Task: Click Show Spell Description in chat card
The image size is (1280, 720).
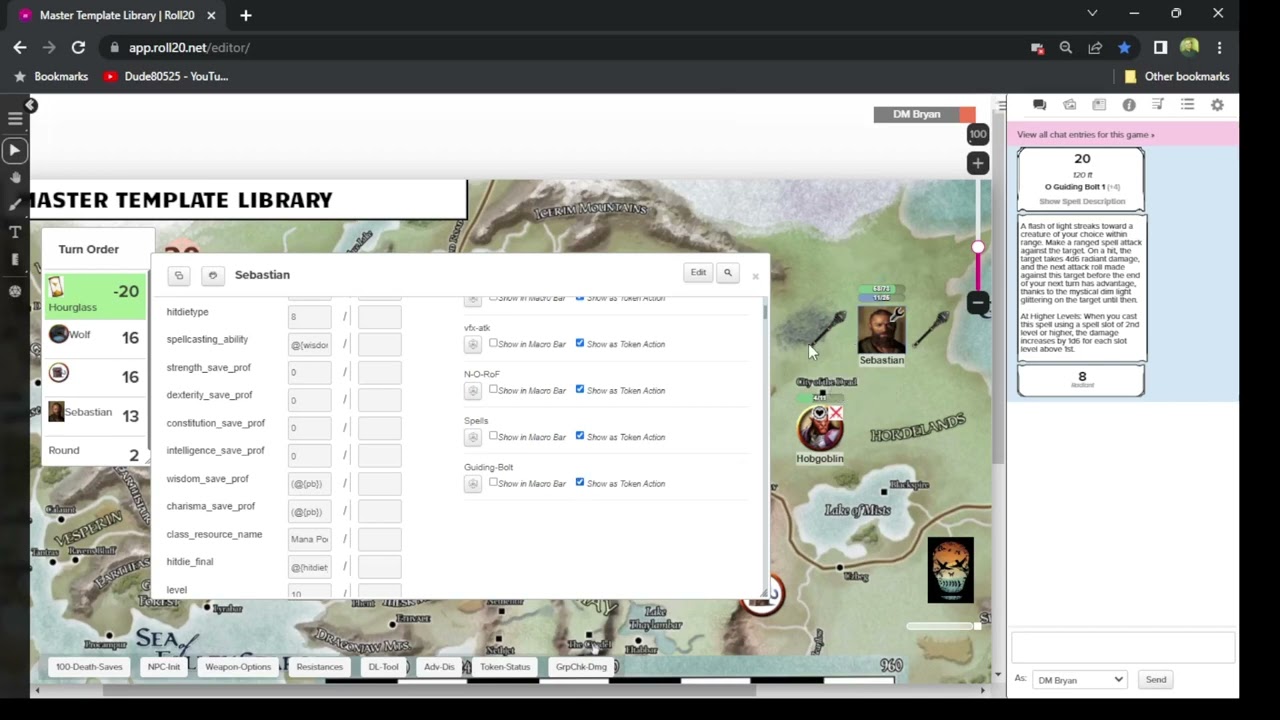Action: click(x=1081, y=201)
